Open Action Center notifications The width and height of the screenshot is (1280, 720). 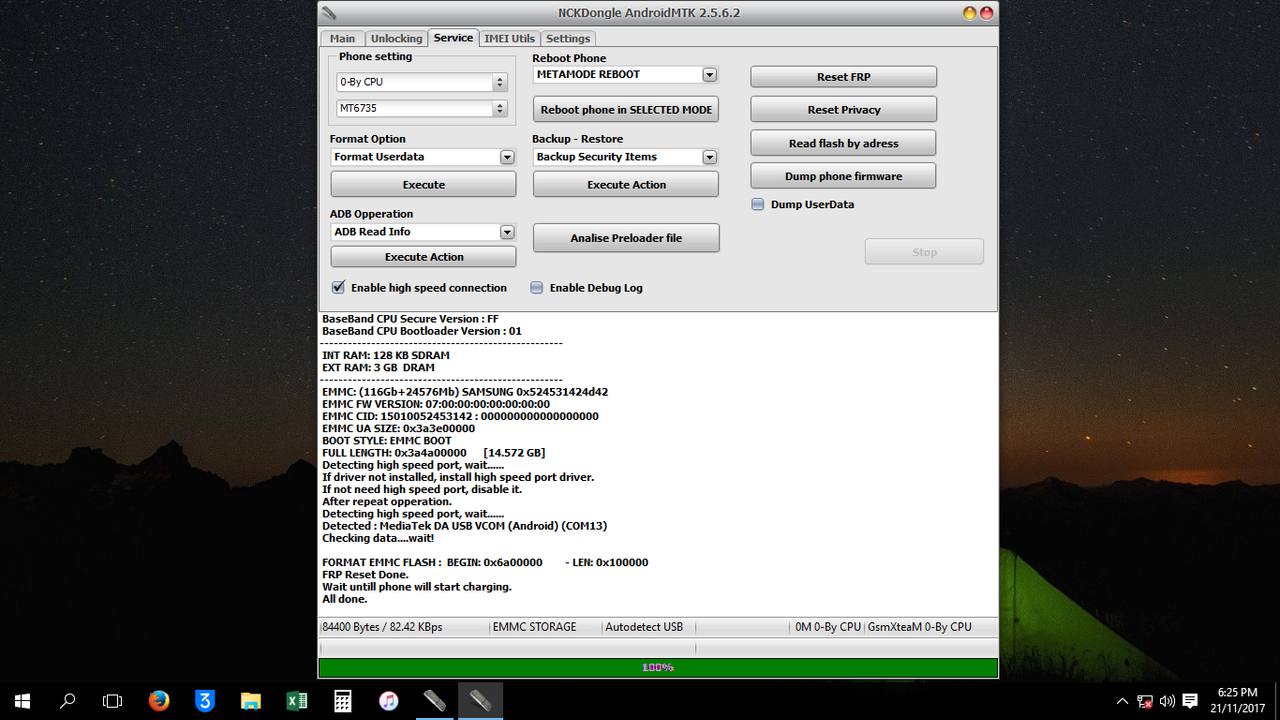[1190, 701]
